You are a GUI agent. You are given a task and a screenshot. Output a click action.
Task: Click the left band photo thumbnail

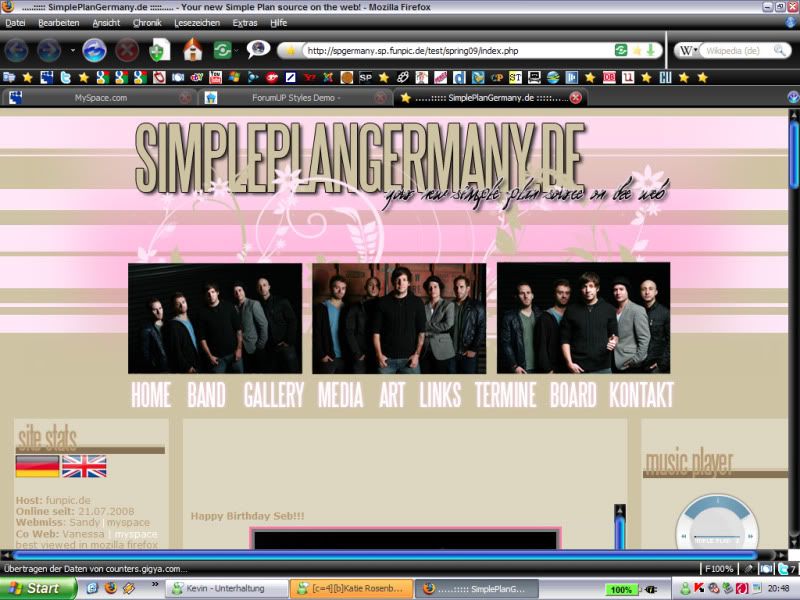215,318
